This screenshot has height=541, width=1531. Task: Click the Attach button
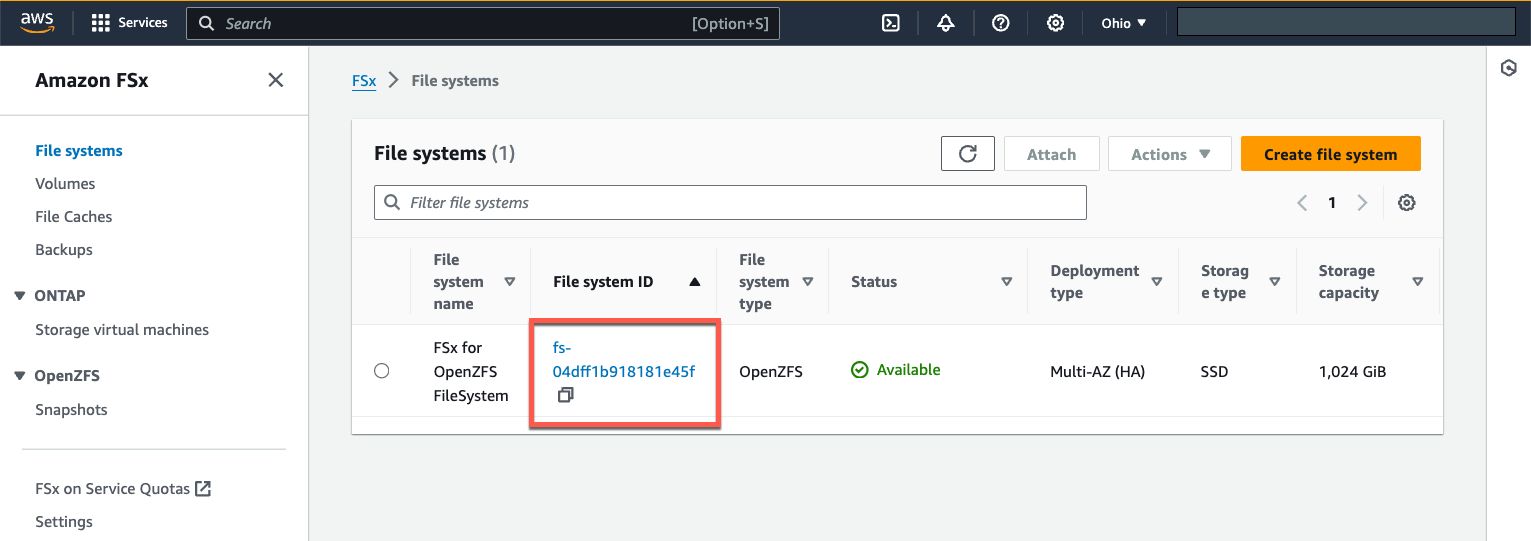pyautogui.click(x=1052, y=154)
